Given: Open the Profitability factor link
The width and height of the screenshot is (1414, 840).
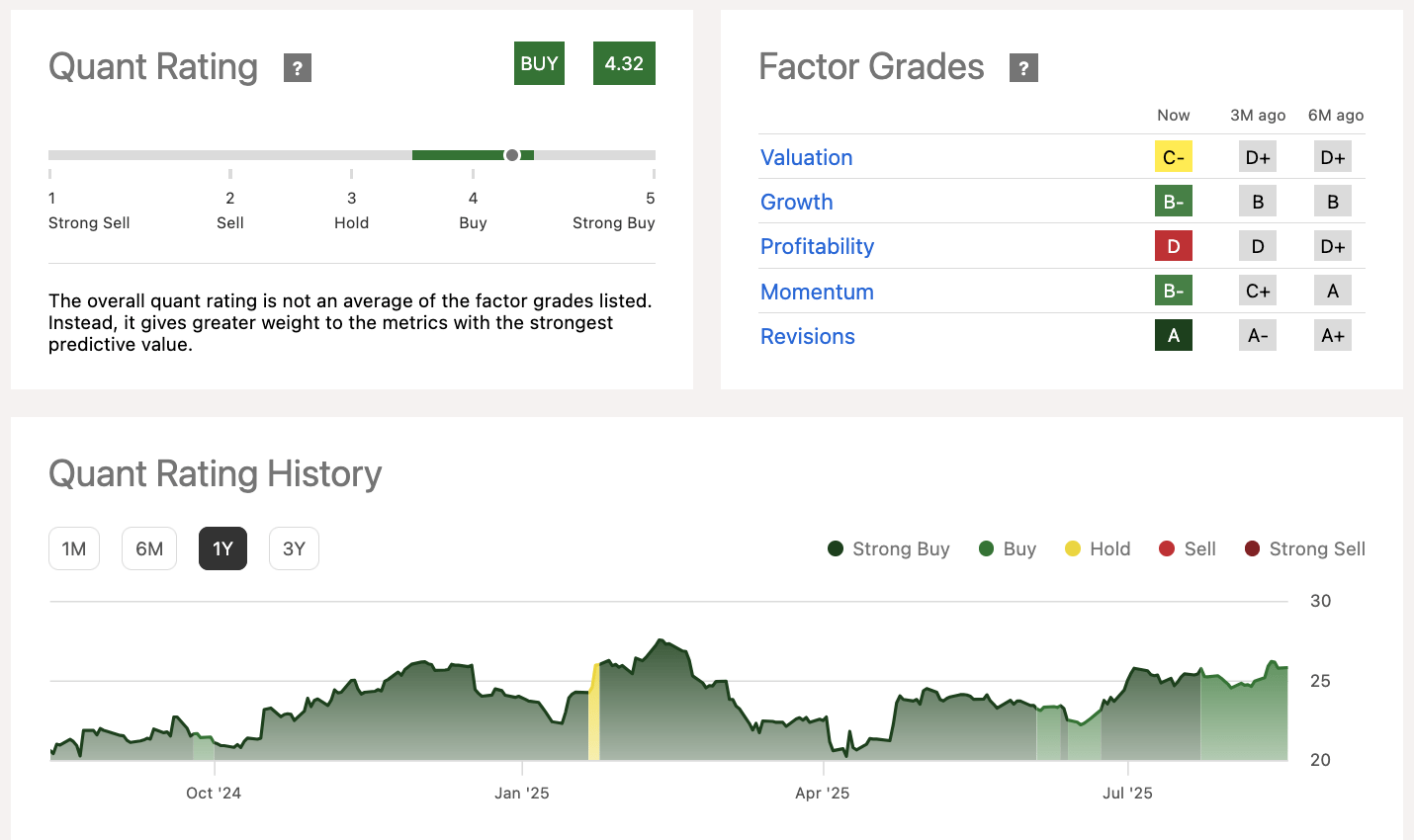Looking at the screenshot, I should click(817, 247).
